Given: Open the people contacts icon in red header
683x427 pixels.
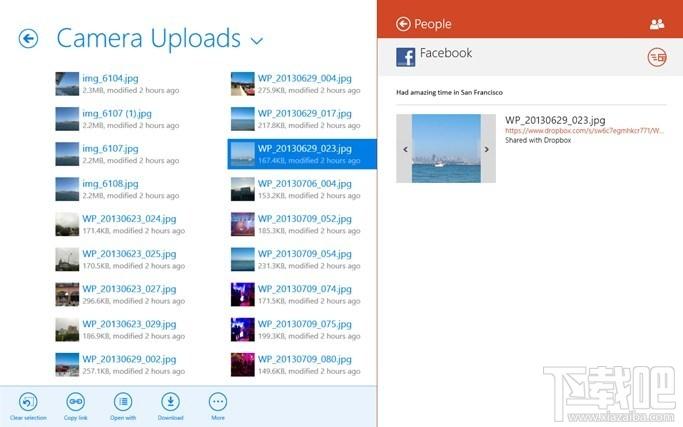Looking at the screenshot, I should pyautogui.click(x=657, y=24).
